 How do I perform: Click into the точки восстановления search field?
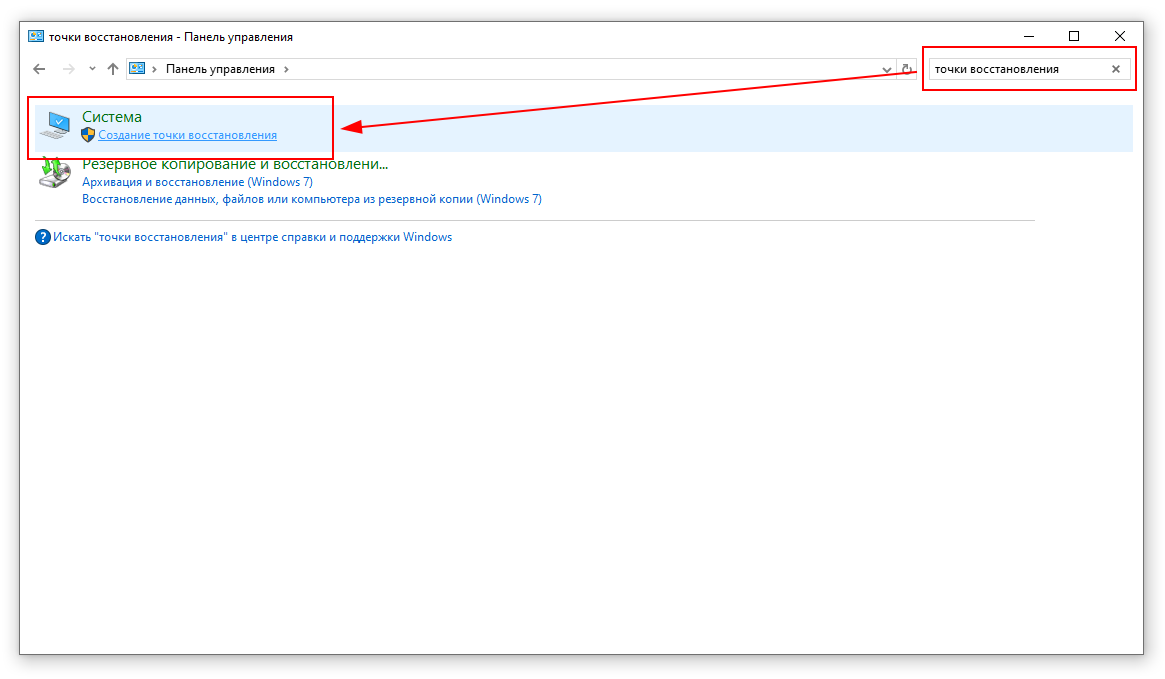pos(1015,69)
